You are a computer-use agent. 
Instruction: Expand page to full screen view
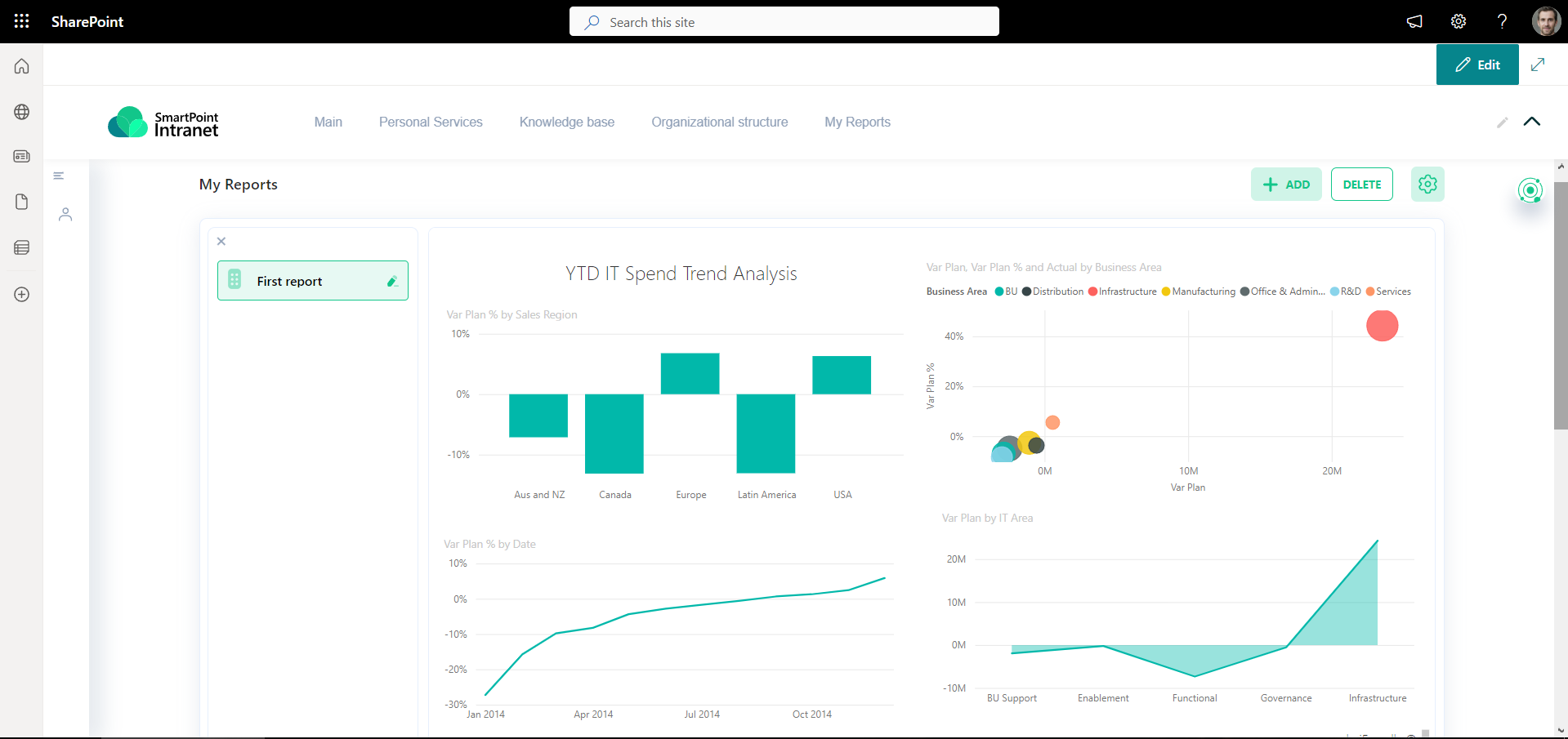point(1538,65)
